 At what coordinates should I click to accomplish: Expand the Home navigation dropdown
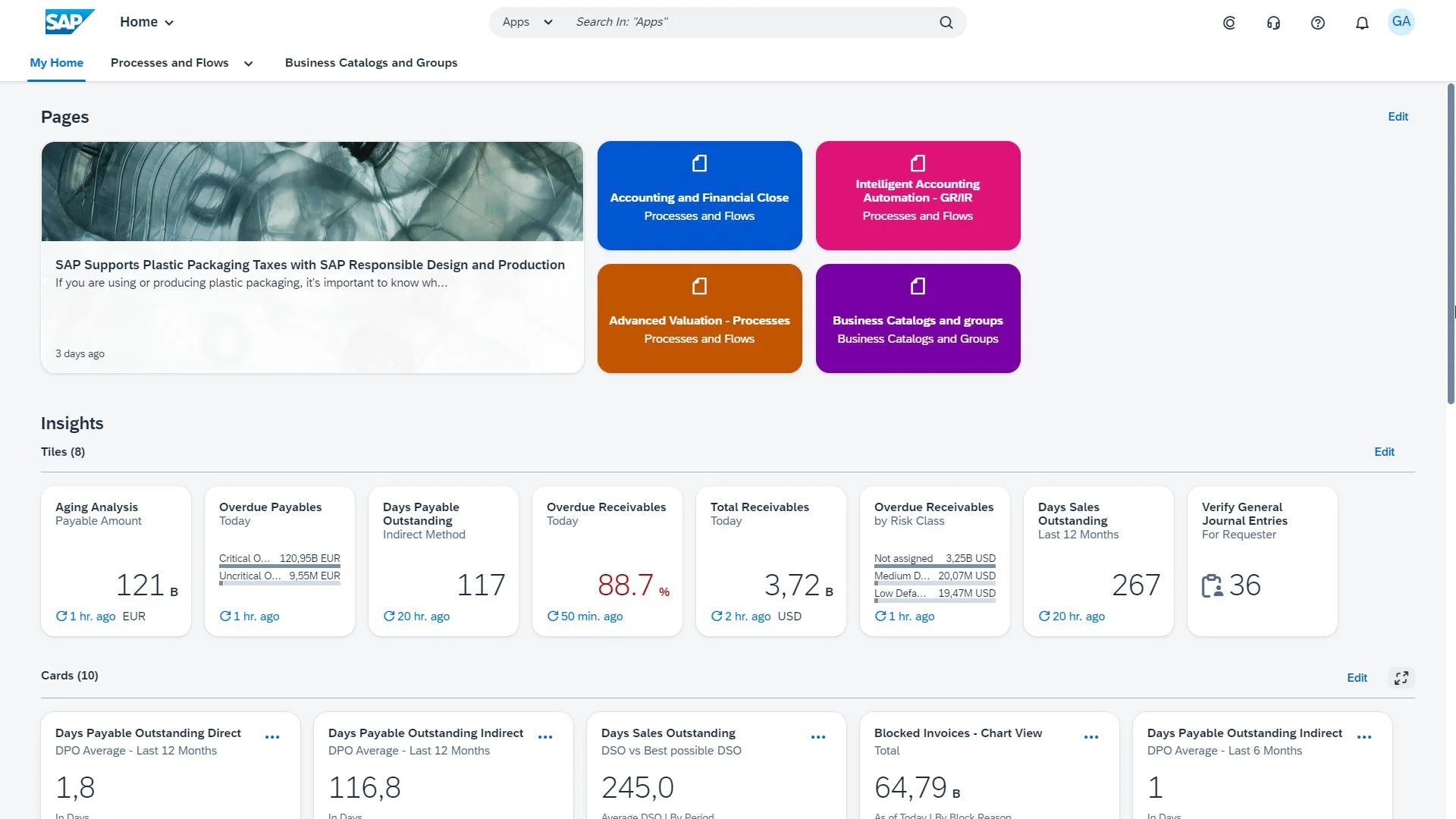(169, 21)
